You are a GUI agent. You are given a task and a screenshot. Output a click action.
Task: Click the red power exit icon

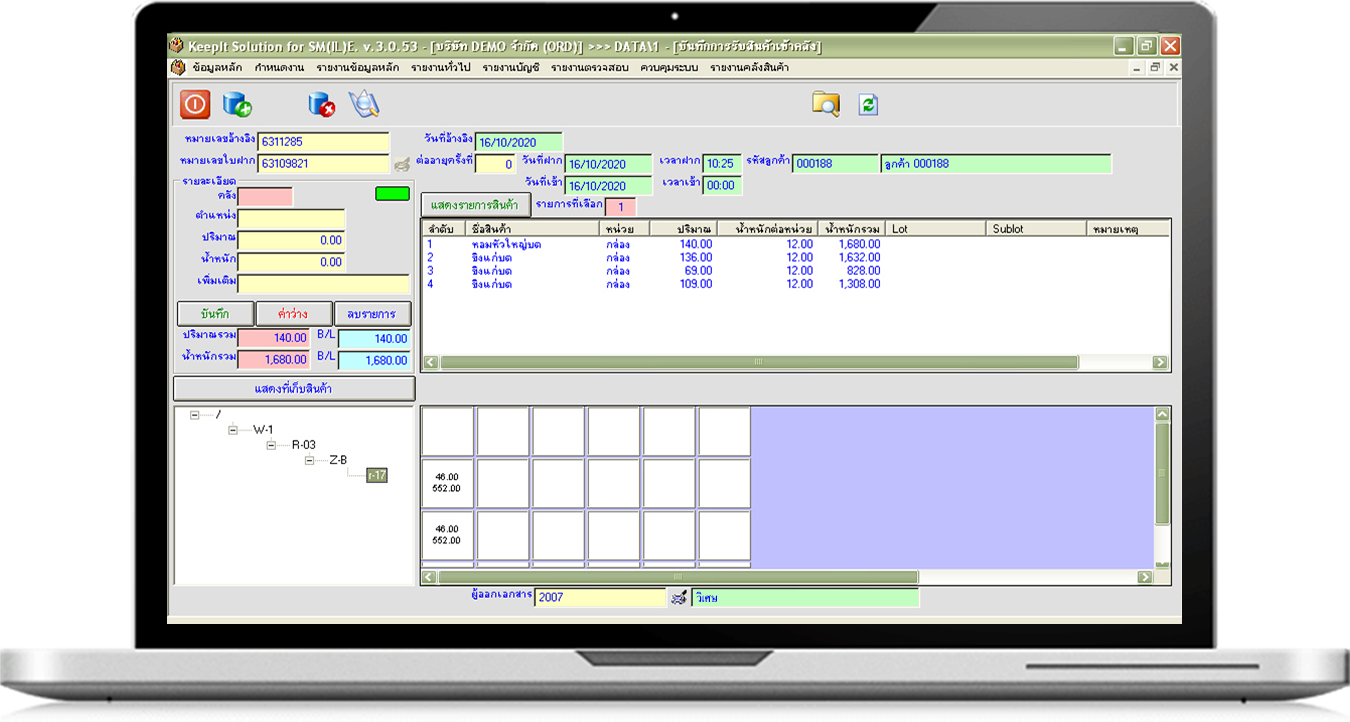tap(195, 104)
